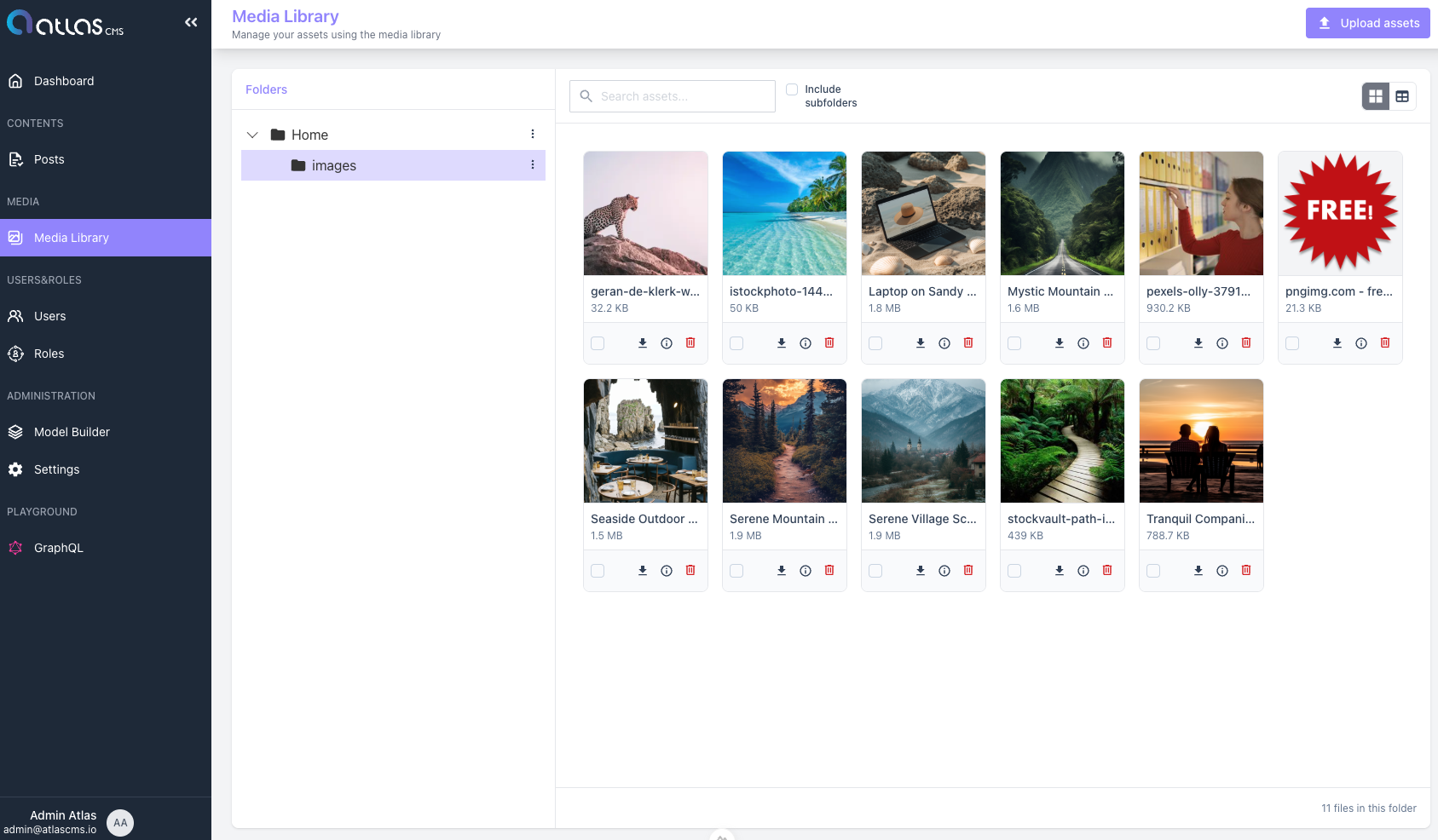1438x840 pixels.
Task: Open the Home folder options menu
Action: pos(533,134)
